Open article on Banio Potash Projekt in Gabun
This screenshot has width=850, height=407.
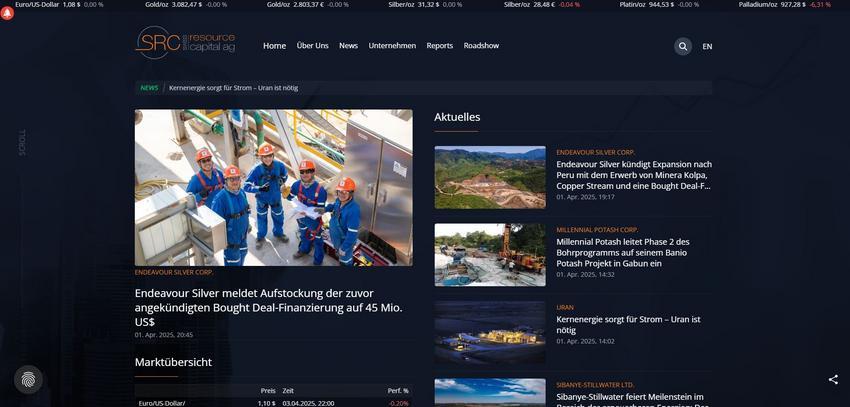click(x=623, y=253)
